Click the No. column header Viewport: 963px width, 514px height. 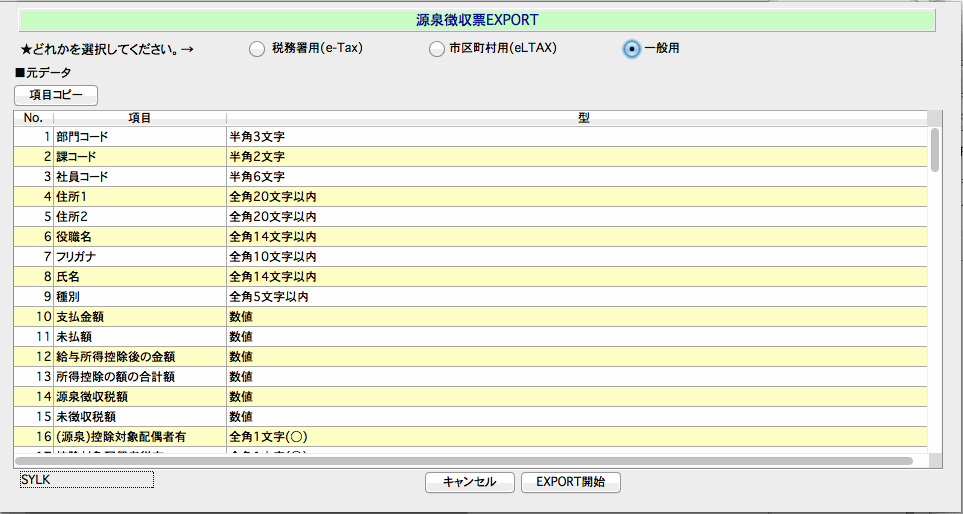33,118
